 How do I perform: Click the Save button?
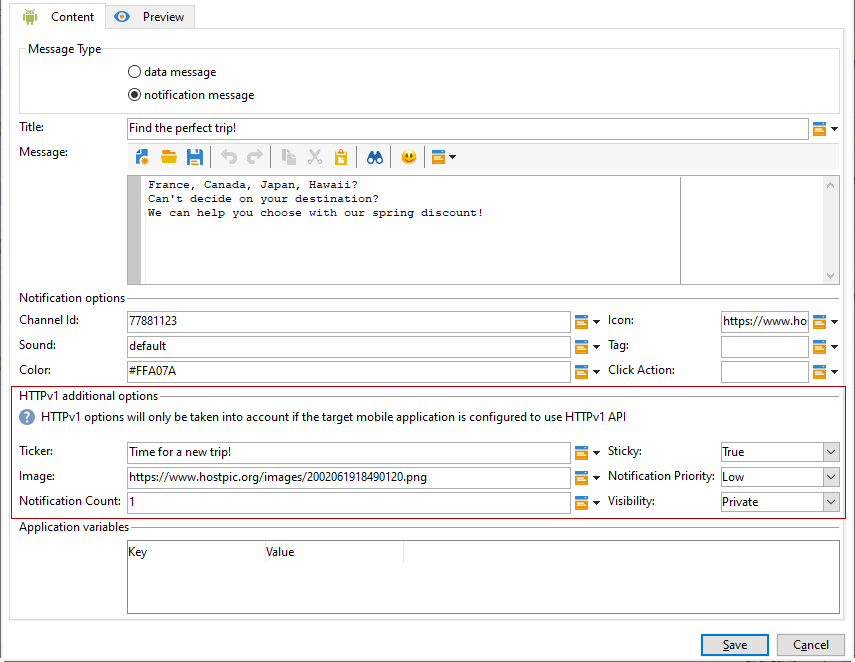pyautogui.click(x=734, y=645)
